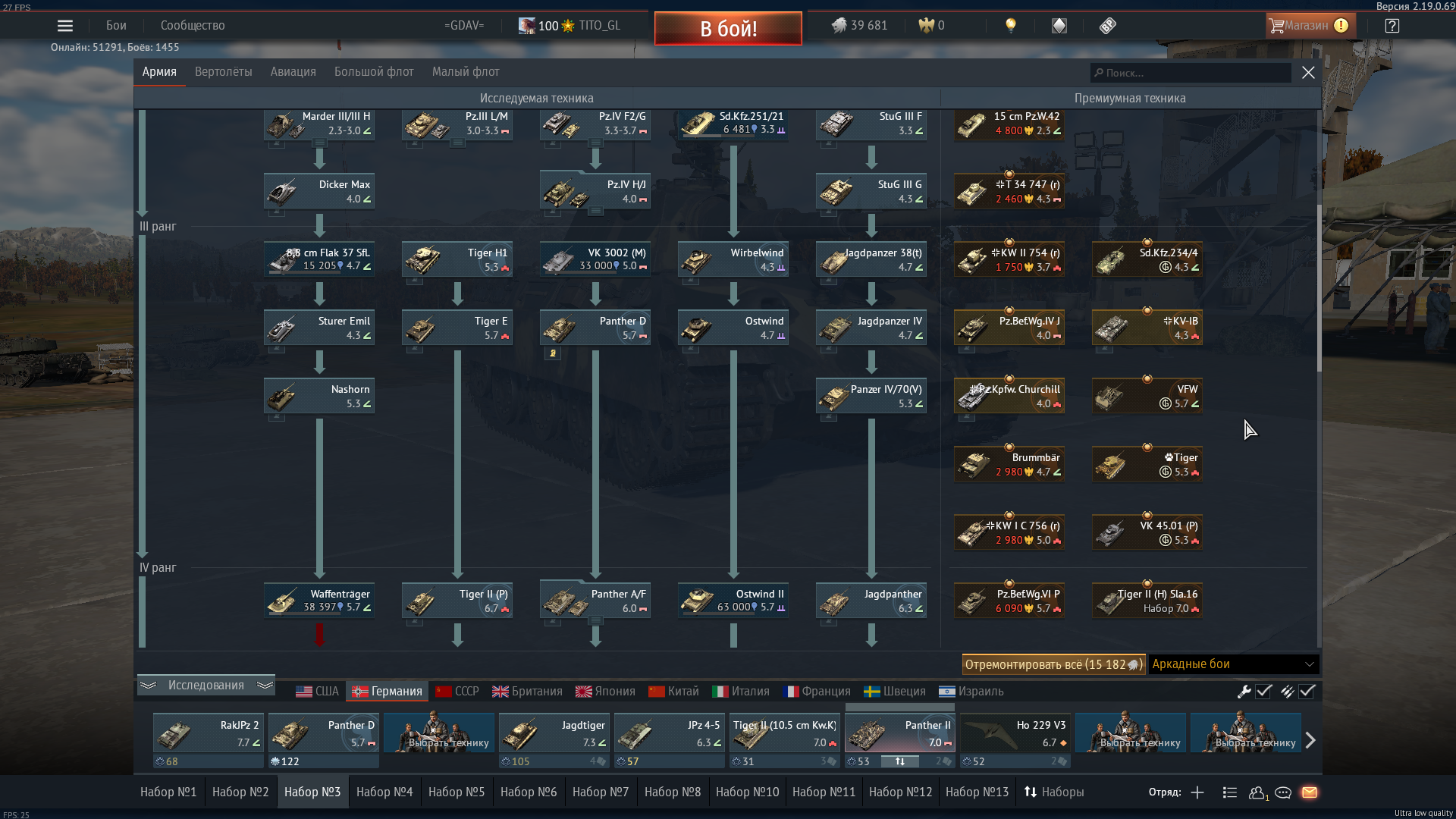This screenshot has width=1456, height=819.
Task: Select Jagdpanther in research tree
Action: (x=871, y=601)
